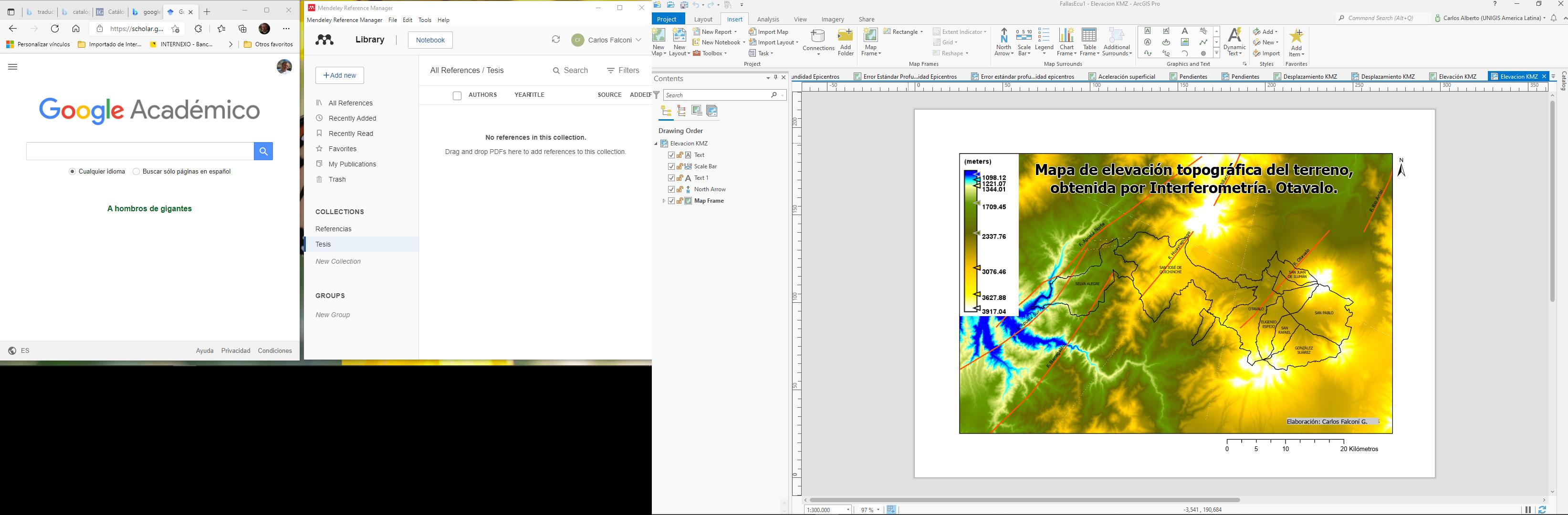
Task: Expand the Map Frame tree item
Action: pos(663,201)
